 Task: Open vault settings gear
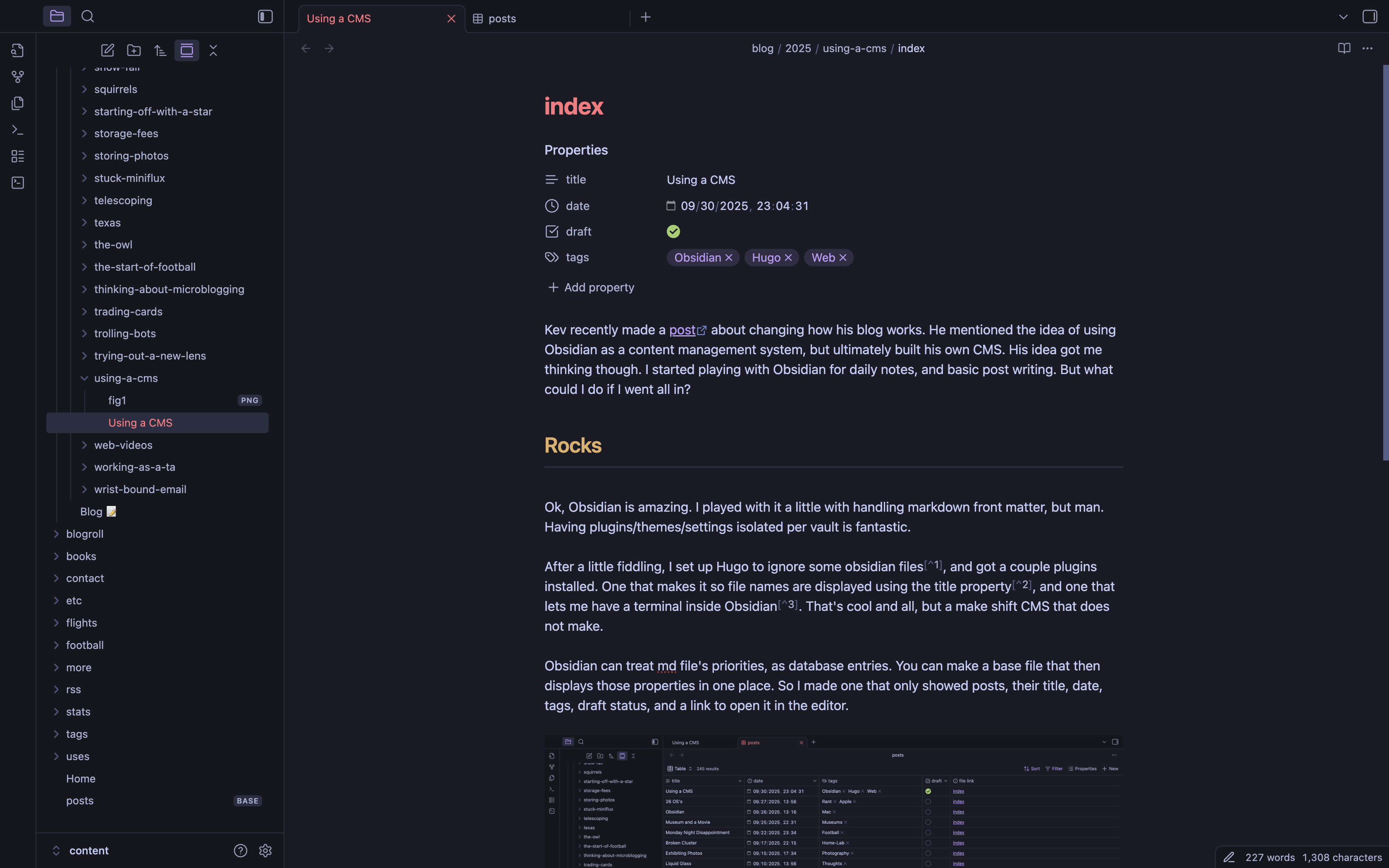(265, 850)
